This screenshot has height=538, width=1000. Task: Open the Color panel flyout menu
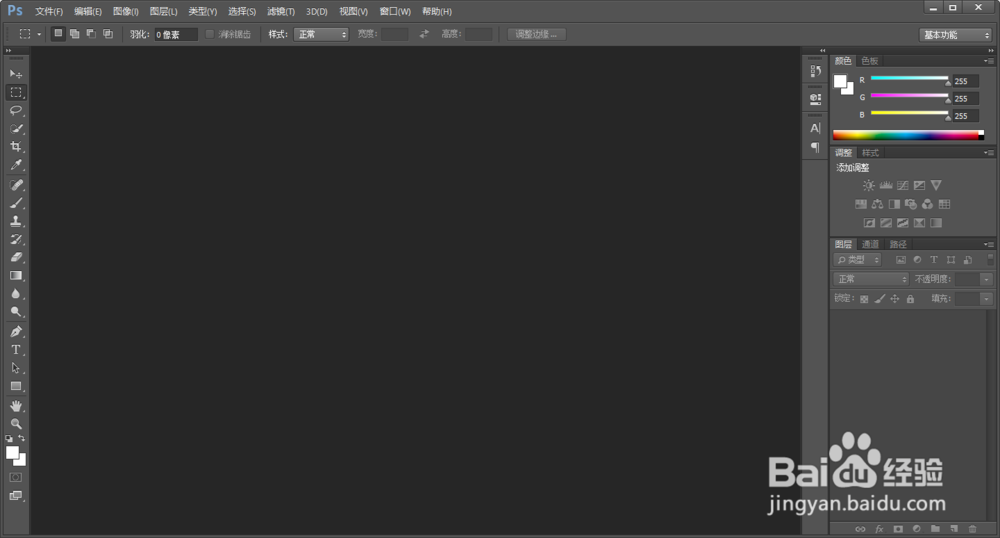click(989, 61)
